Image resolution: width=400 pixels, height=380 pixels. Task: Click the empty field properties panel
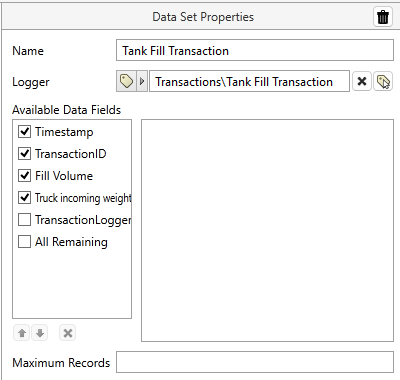click(267, 230)
